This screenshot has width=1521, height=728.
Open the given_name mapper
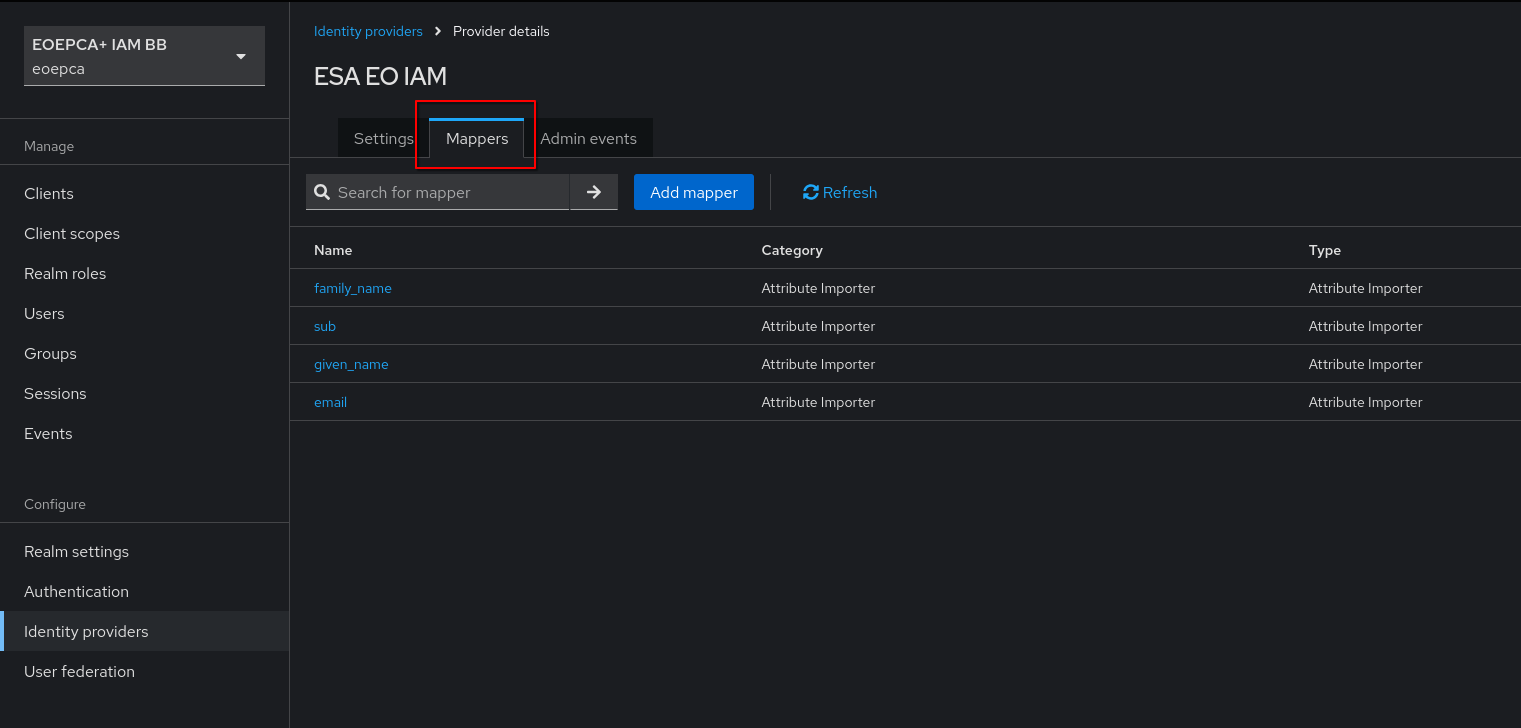pyautogui.click(x=351, y=364)
